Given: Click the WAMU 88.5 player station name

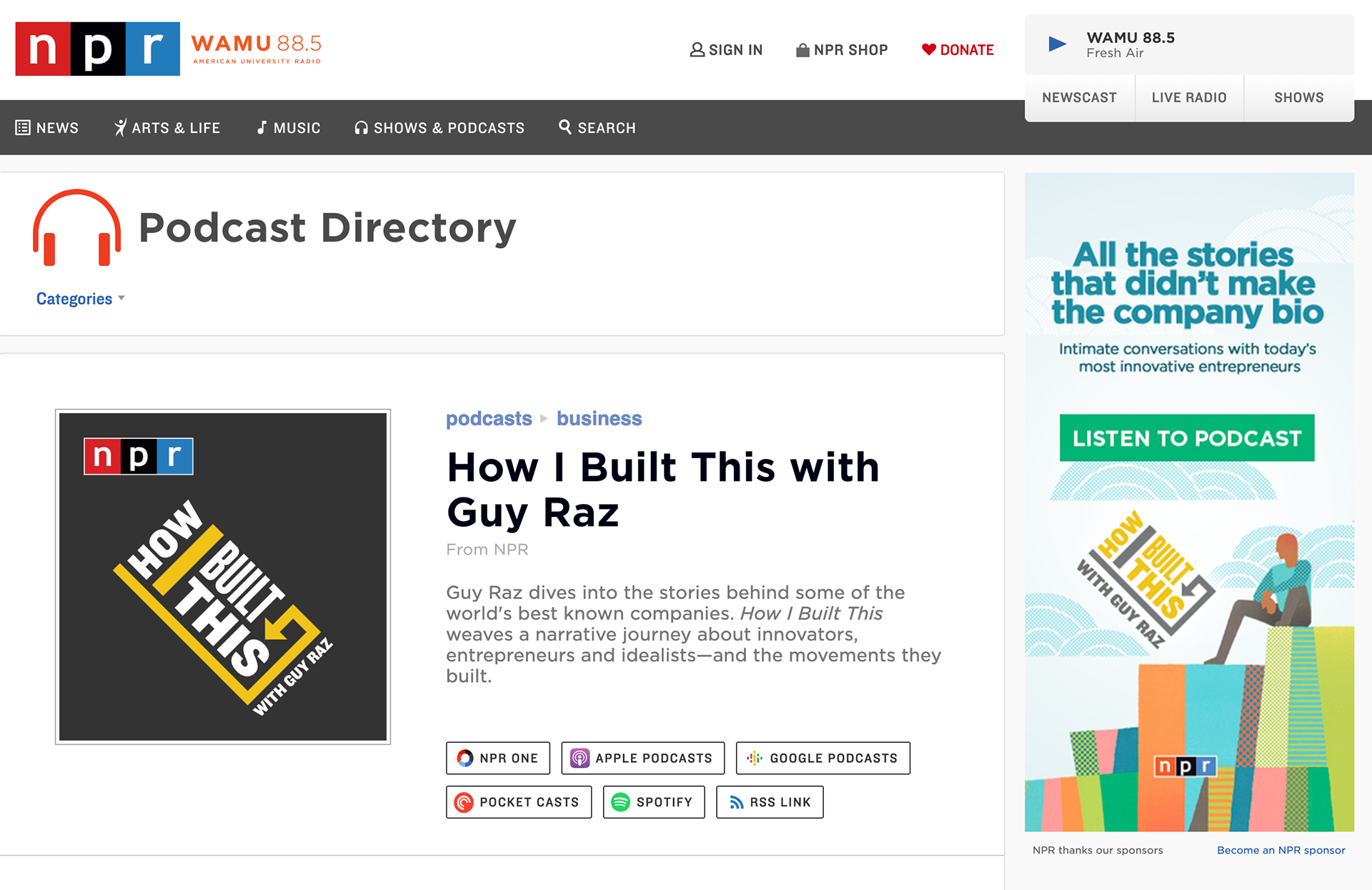Looking at the screenshot, I should coord(1130,38).
